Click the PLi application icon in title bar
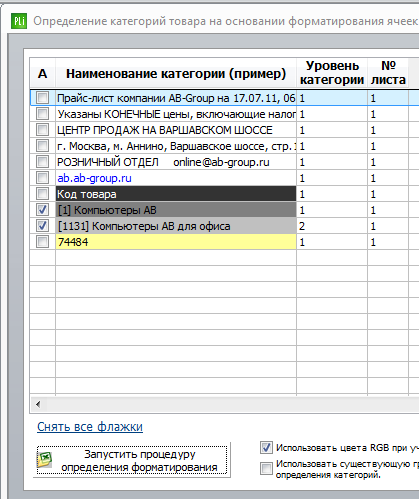 tap(19, 21)
